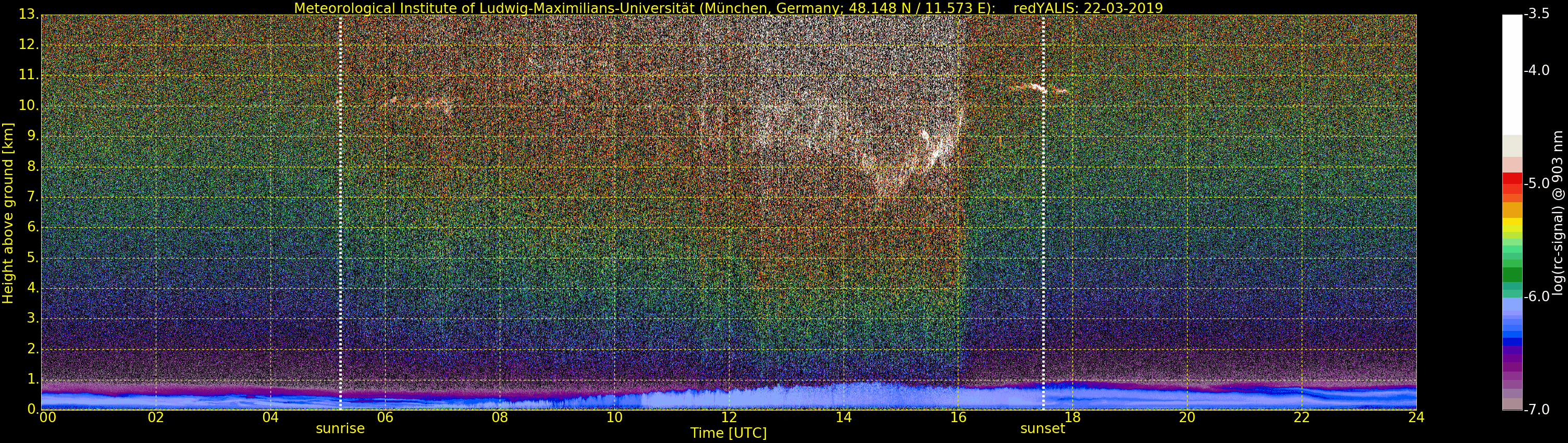Click the '02' time axis tick
The image size is (1568, 443).
[x=156, y=417]
